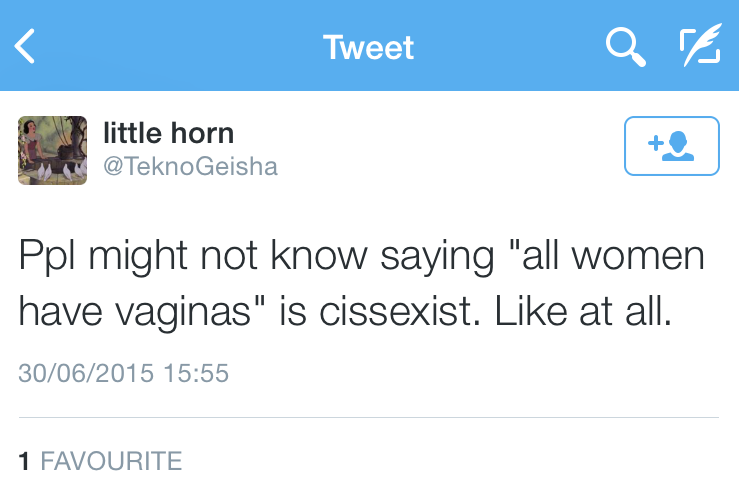
Task: Click the "Tweet" header title
Action: 368,47
